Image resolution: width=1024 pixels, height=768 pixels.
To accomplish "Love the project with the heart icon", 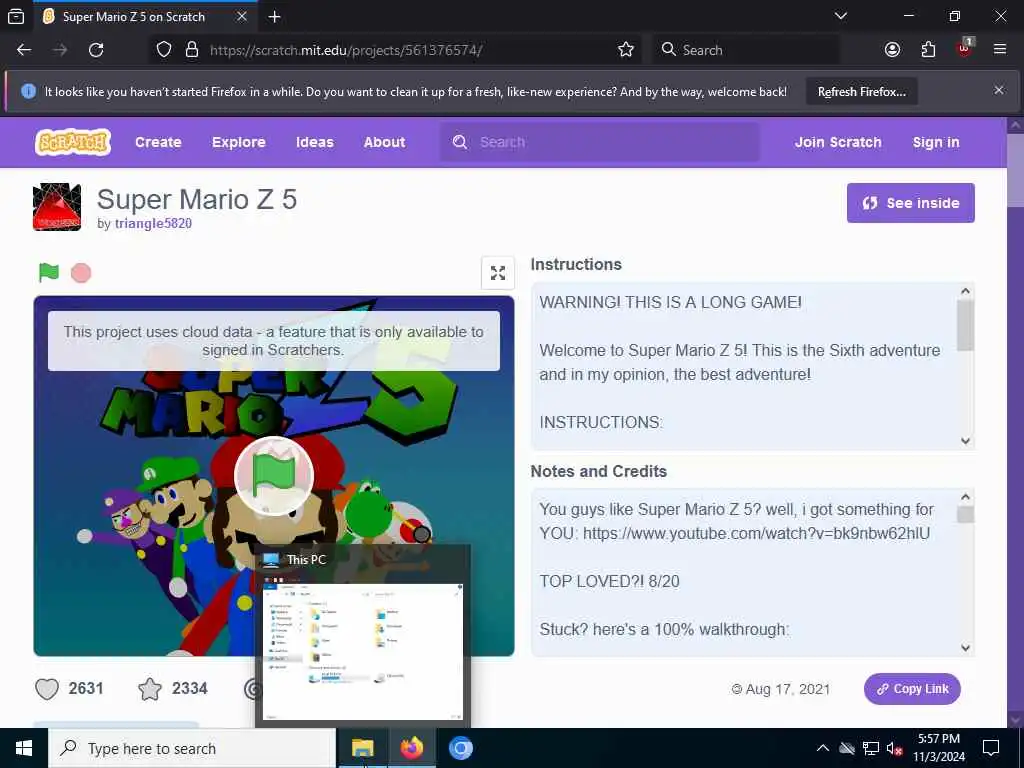I will click(x=47, y=689).
